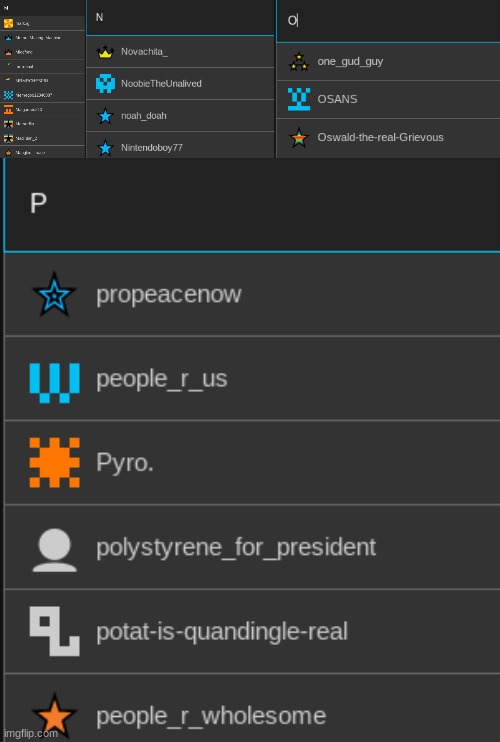Choose polystyrene_for_president from the results
Screen dimensions: 500x742
click(252, 547)
